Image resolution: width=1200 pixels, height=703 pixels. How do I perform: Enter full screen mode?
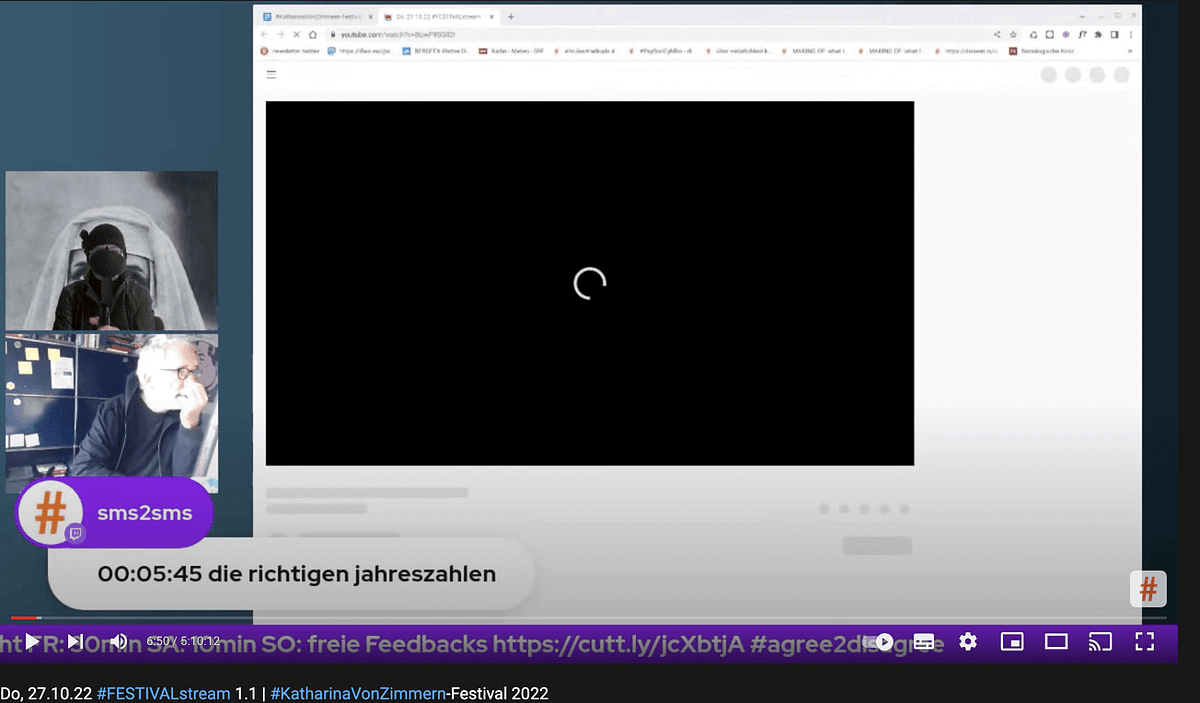coord(1145,642)
